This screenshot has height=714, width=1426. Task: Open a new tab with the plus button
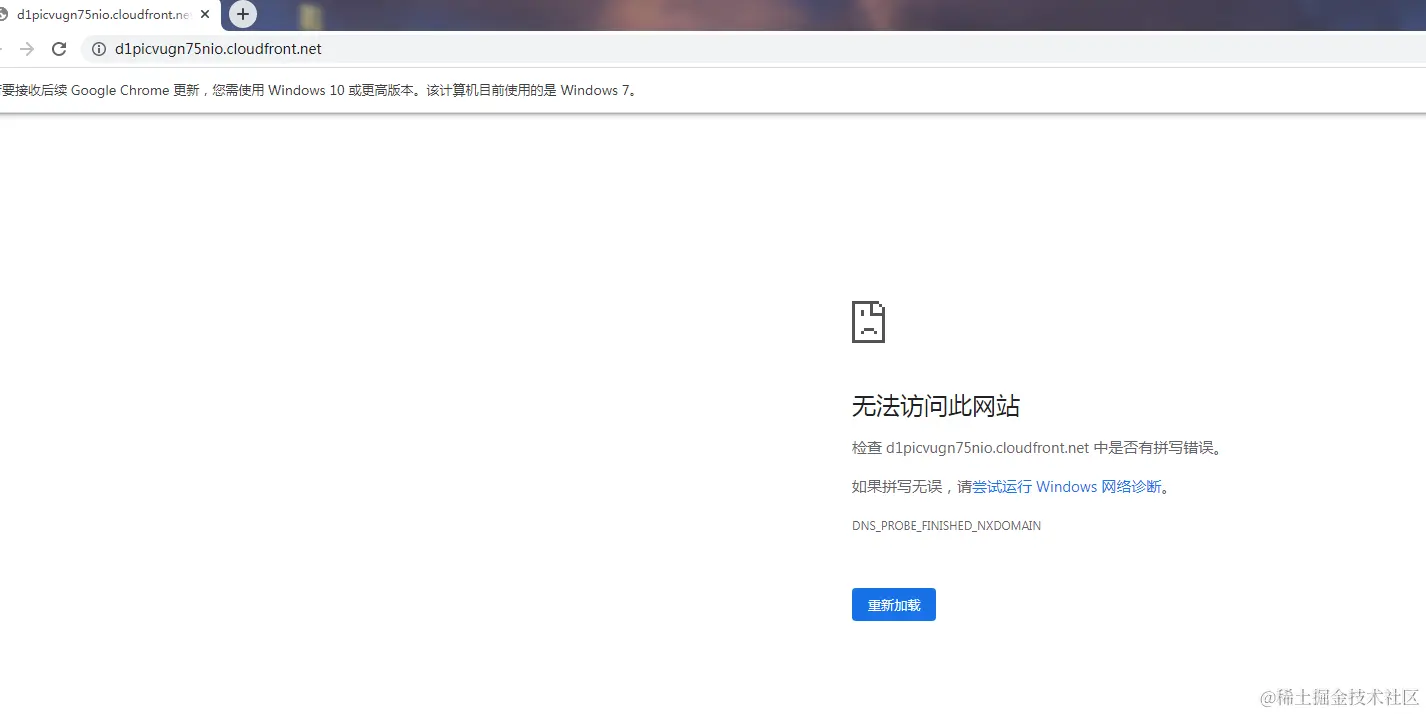coord(243,14)
